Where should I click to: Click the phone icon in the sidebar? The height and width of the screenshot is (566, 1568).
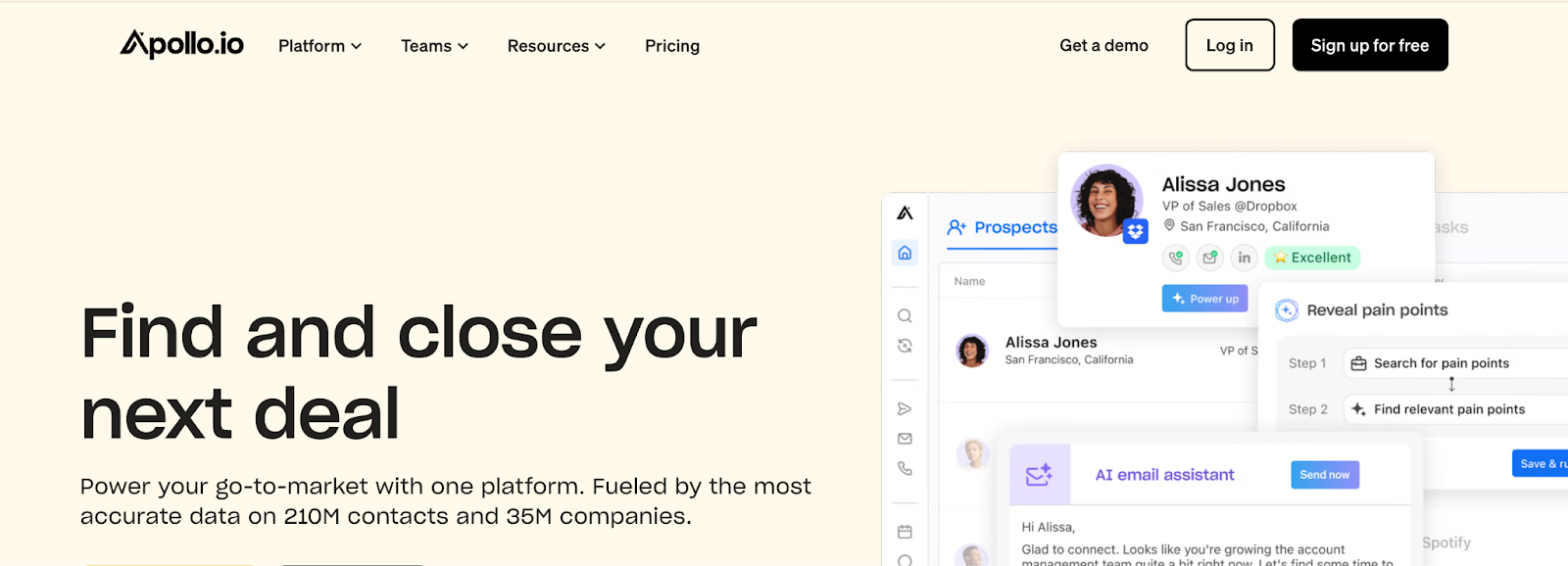click(x=905, y=469)
